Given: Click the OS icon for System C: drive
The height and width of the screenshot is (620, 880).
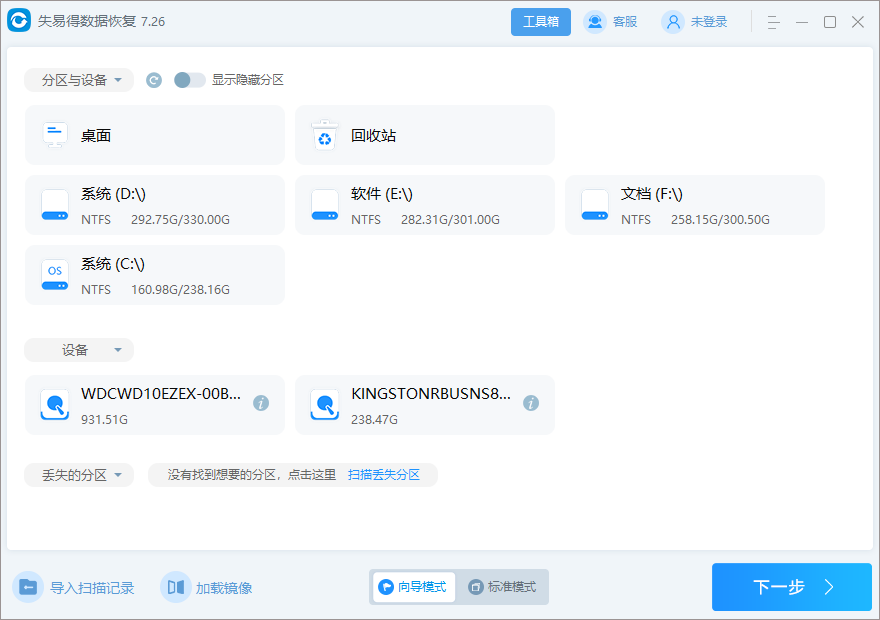Looking at the screenshot, I should pos(54,274).
